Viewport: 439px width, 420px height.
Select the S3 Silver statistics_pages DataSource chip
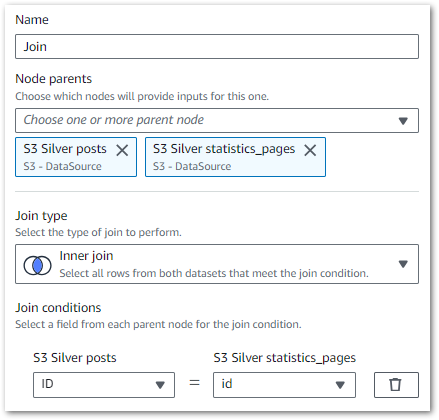235,157
